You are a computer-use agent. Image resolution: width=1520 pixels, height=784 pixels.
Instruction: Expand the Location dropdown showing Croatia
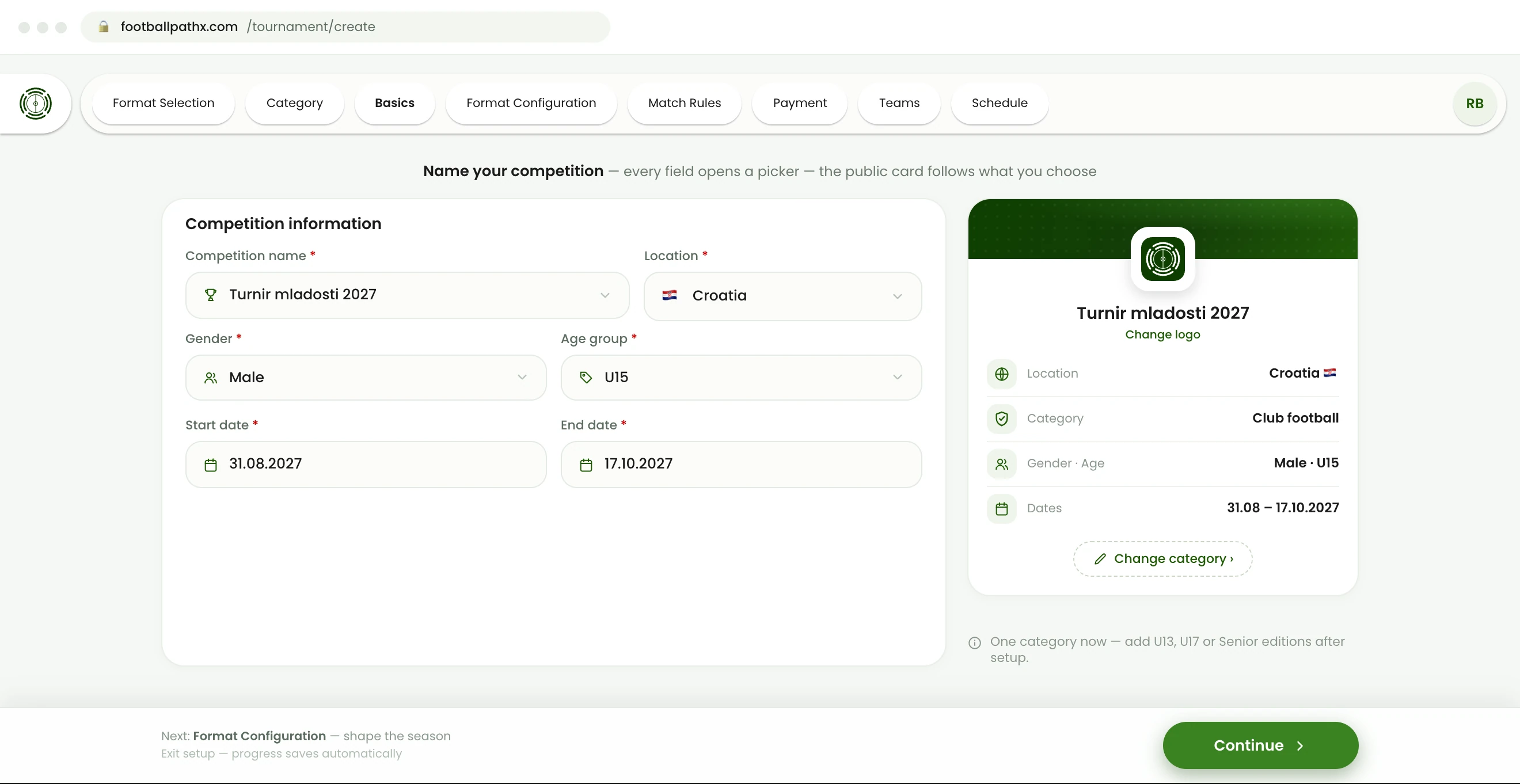tap(782, 296)
